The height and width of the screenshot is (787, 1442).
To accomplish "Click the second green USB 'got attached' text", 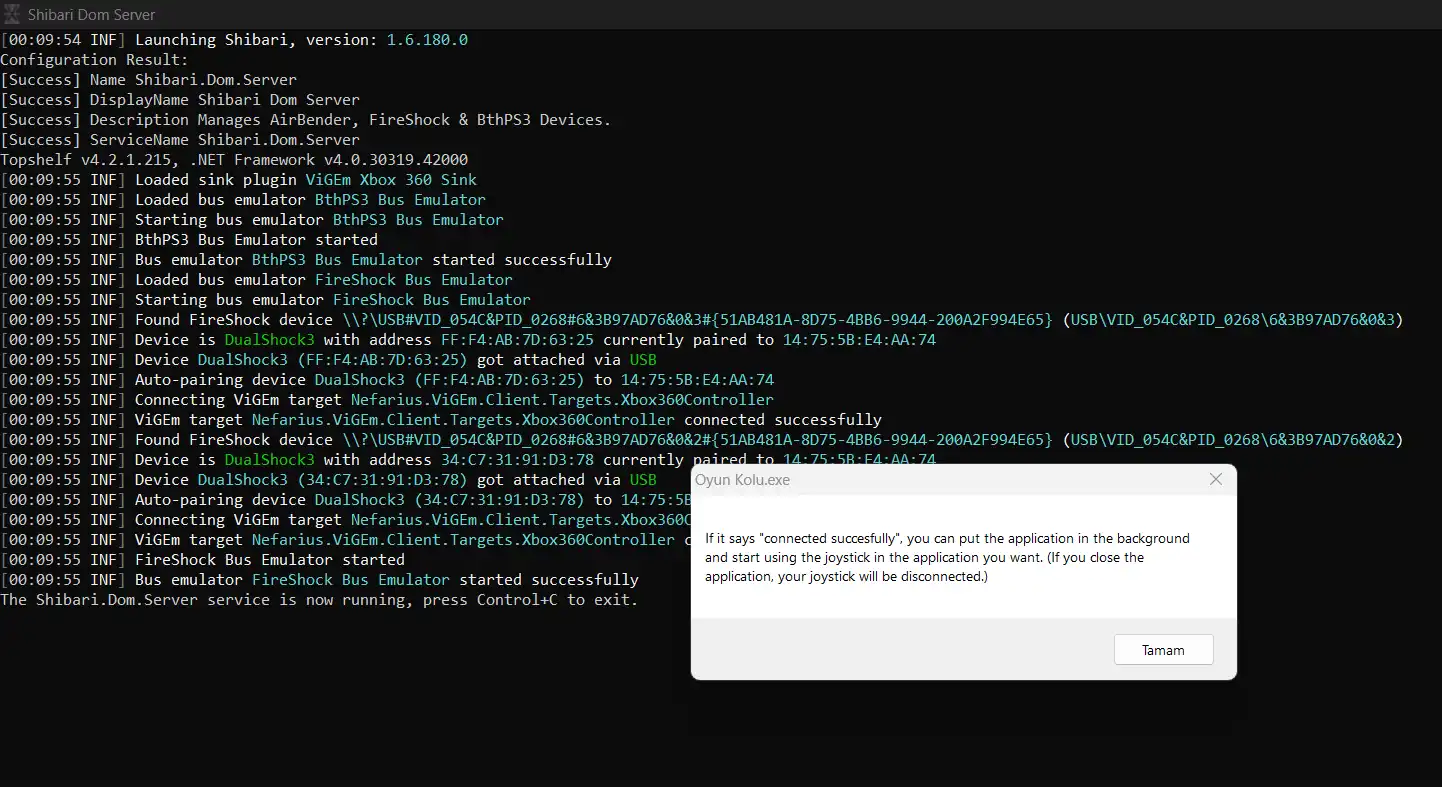I will (x=643, y=480).
